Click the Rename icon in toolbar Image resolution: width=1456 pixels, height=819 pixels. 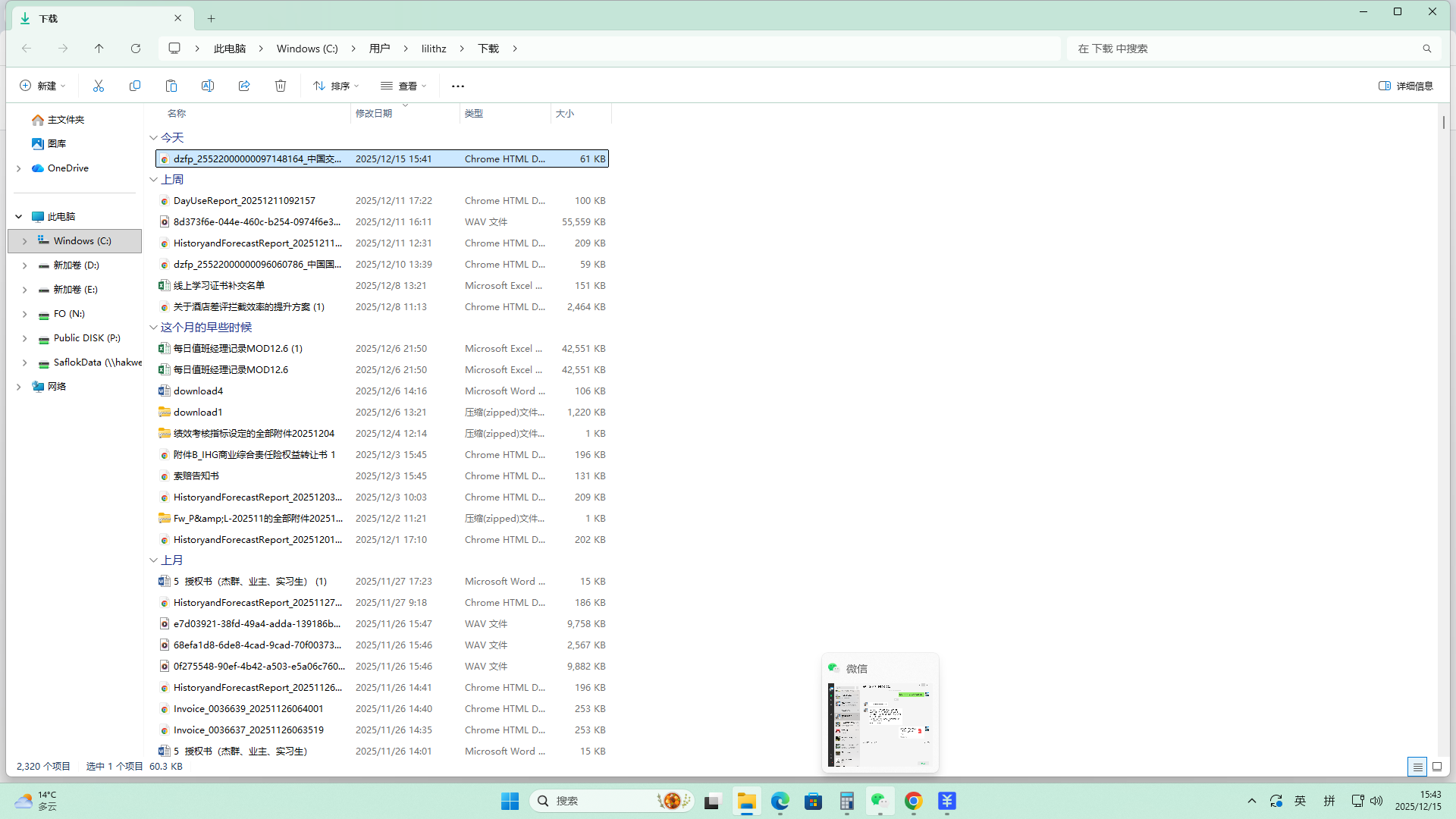208,86
